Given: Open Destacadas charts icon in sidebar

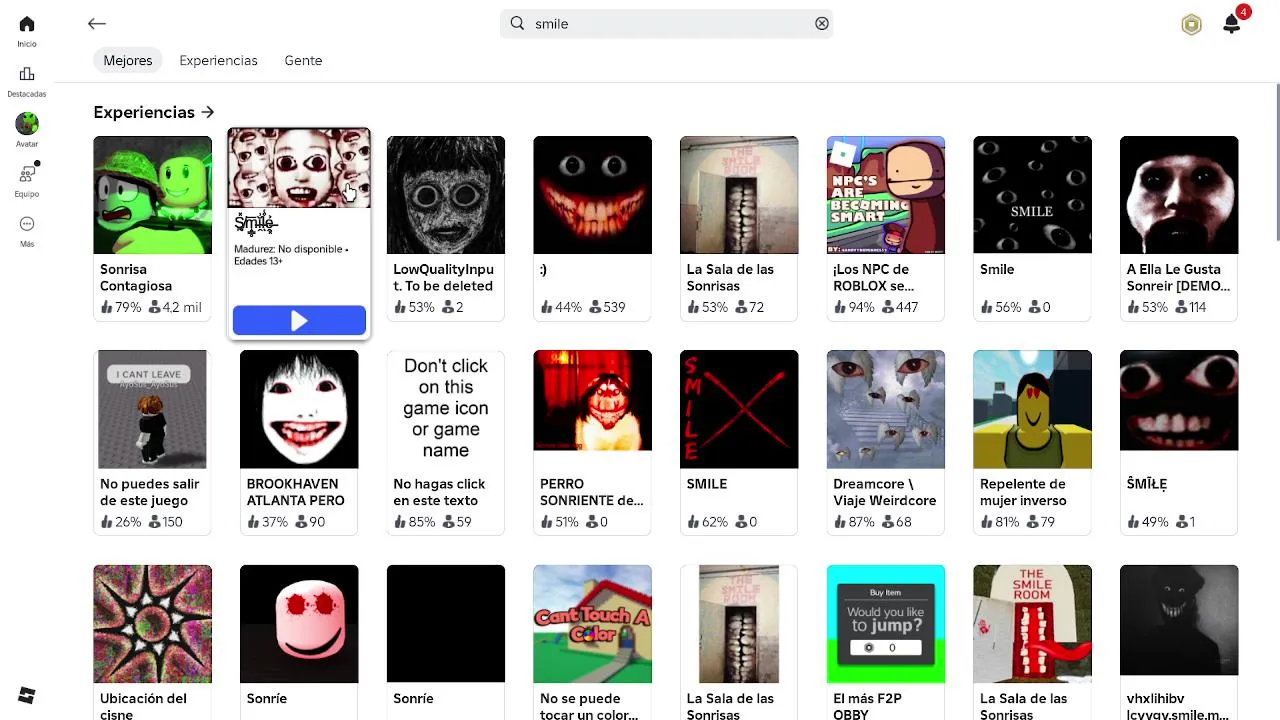Looking at the screenshot, I should coord(27,74).
